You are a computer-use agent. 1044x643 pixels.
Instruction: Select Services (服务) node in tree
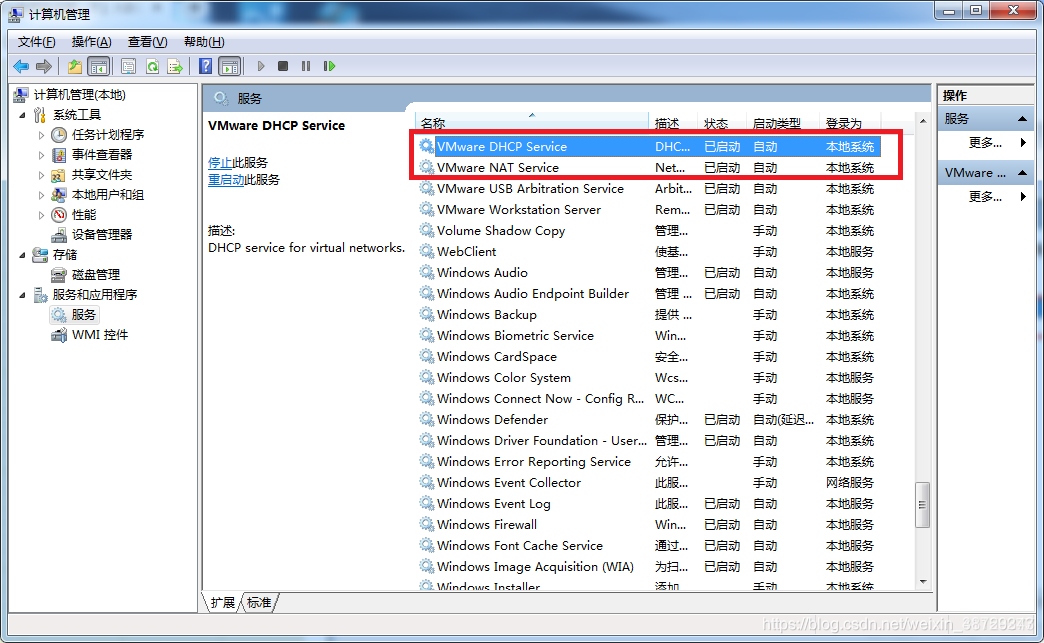click(x=84, y=314)
